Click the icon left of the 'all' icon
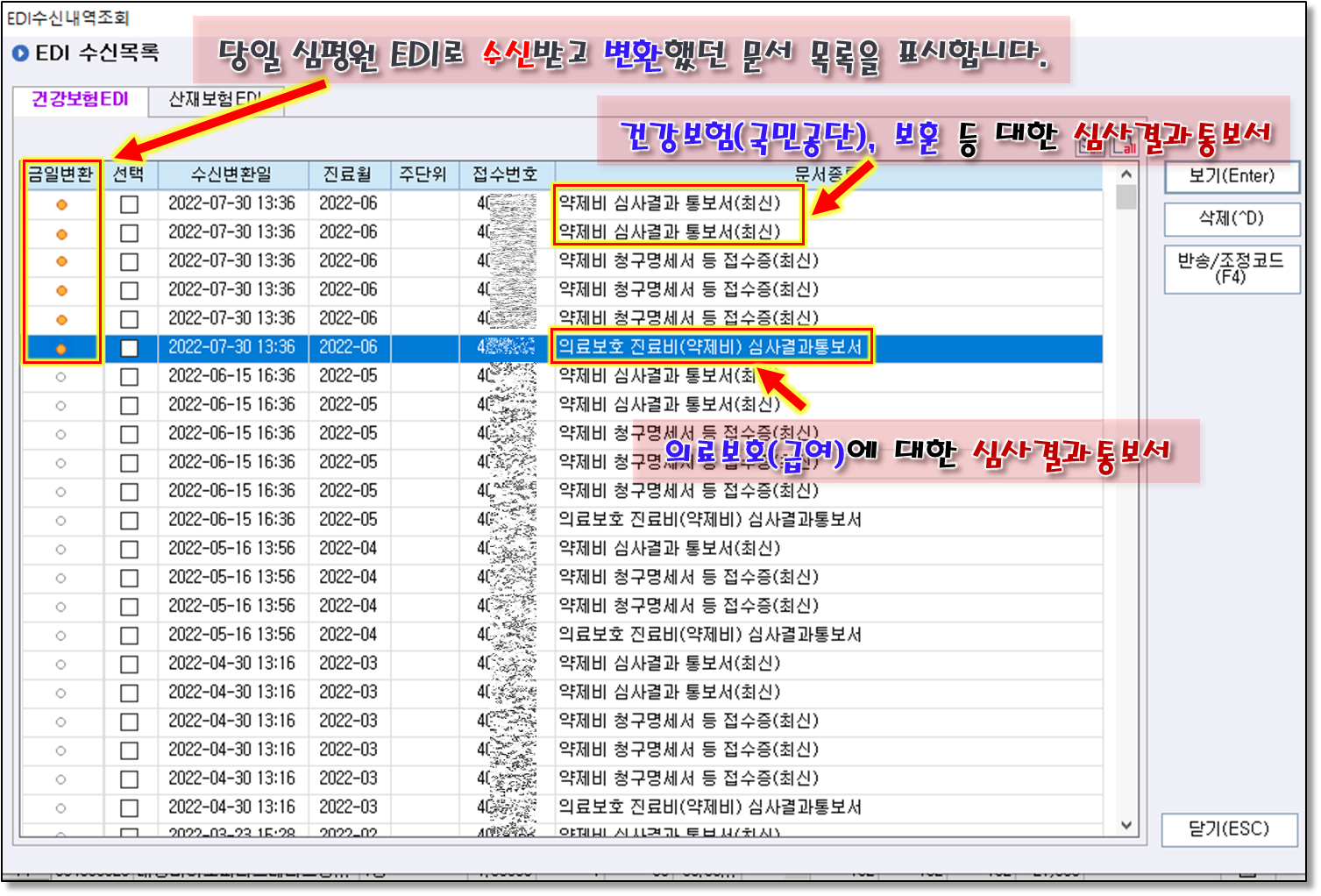The image size is (1321, 896). click(x=1092, y=145)
